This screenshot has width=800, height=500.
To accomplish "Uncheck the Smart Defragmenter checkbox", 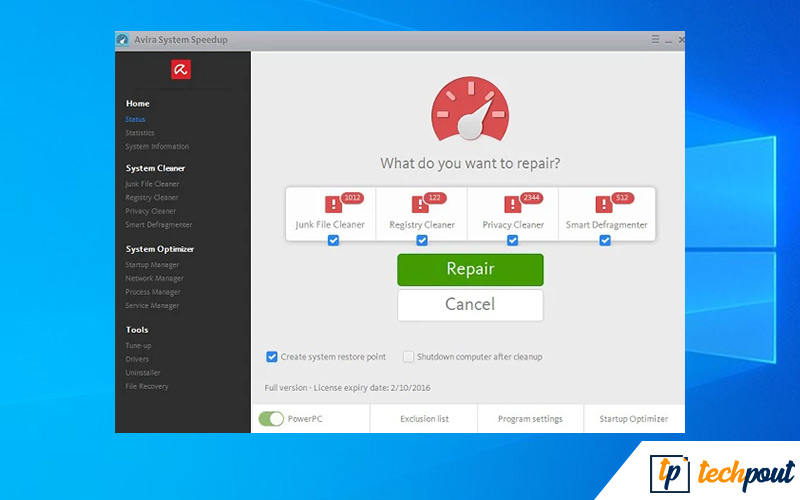I will pos(605,240).
